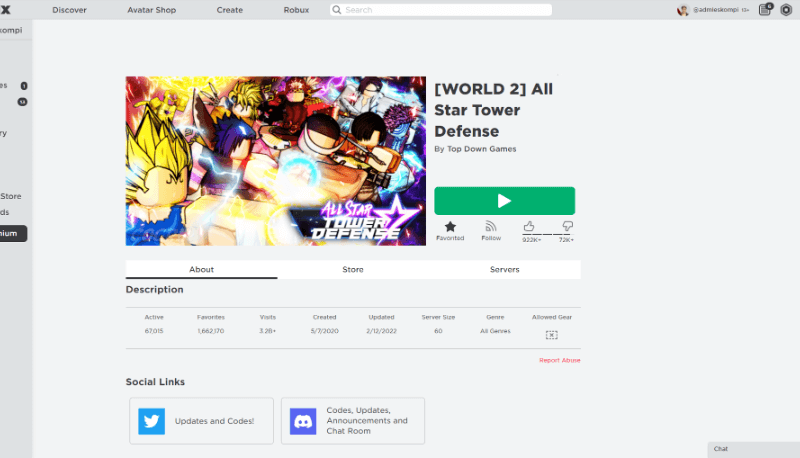
Task: Switch to the Store tab
Action: (353, 269)
